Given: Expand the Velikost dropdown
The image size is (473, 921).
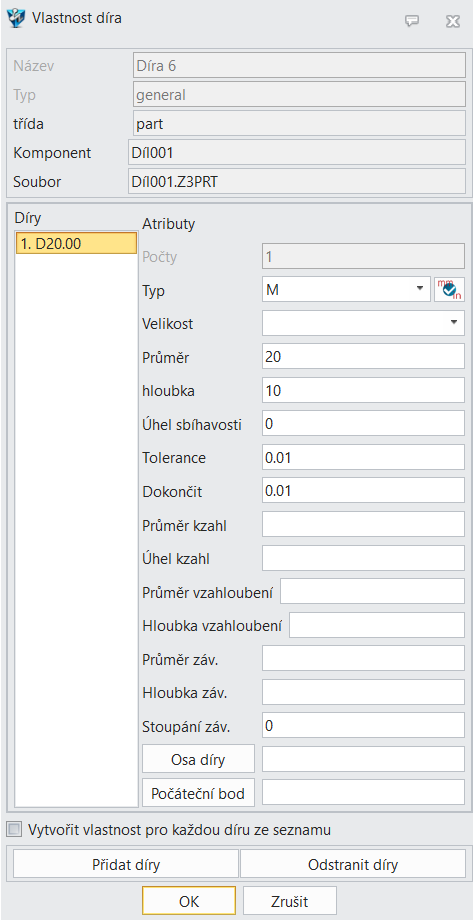Looking at the screenshot, I should [363, 322].
